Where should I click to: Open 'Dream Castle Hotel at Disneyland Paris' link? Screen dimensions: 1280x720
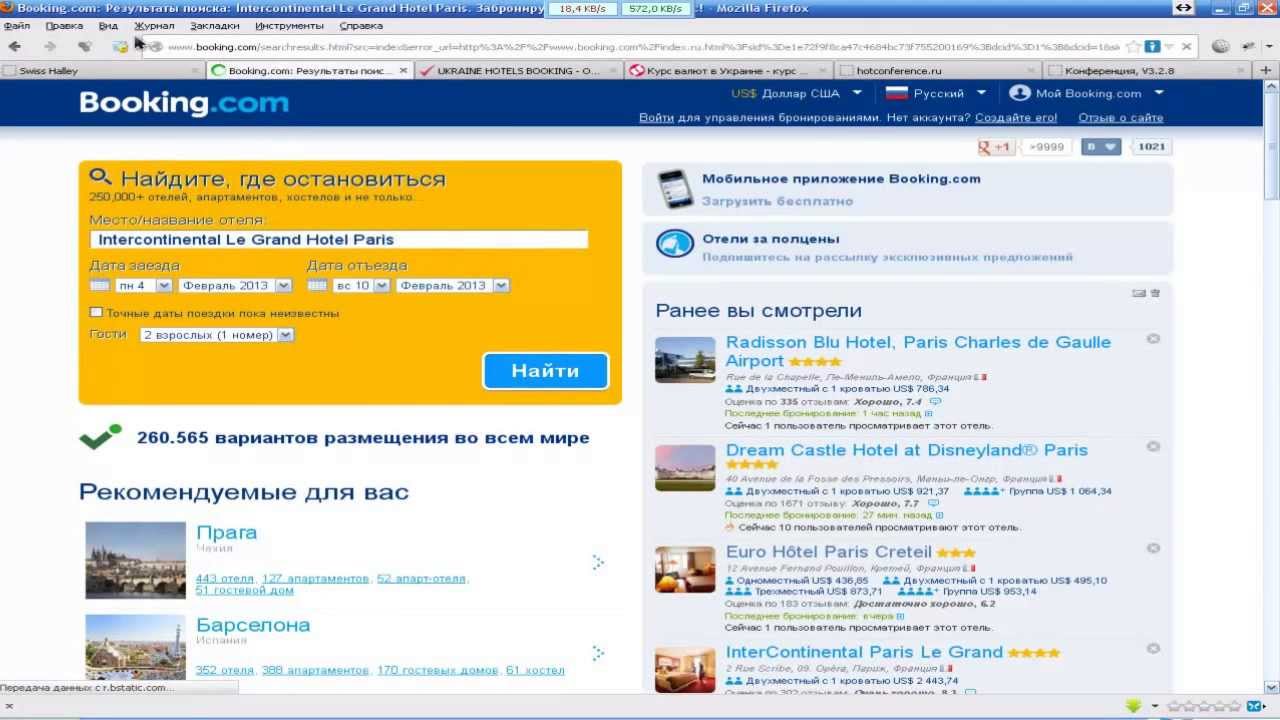click(906, 450)
